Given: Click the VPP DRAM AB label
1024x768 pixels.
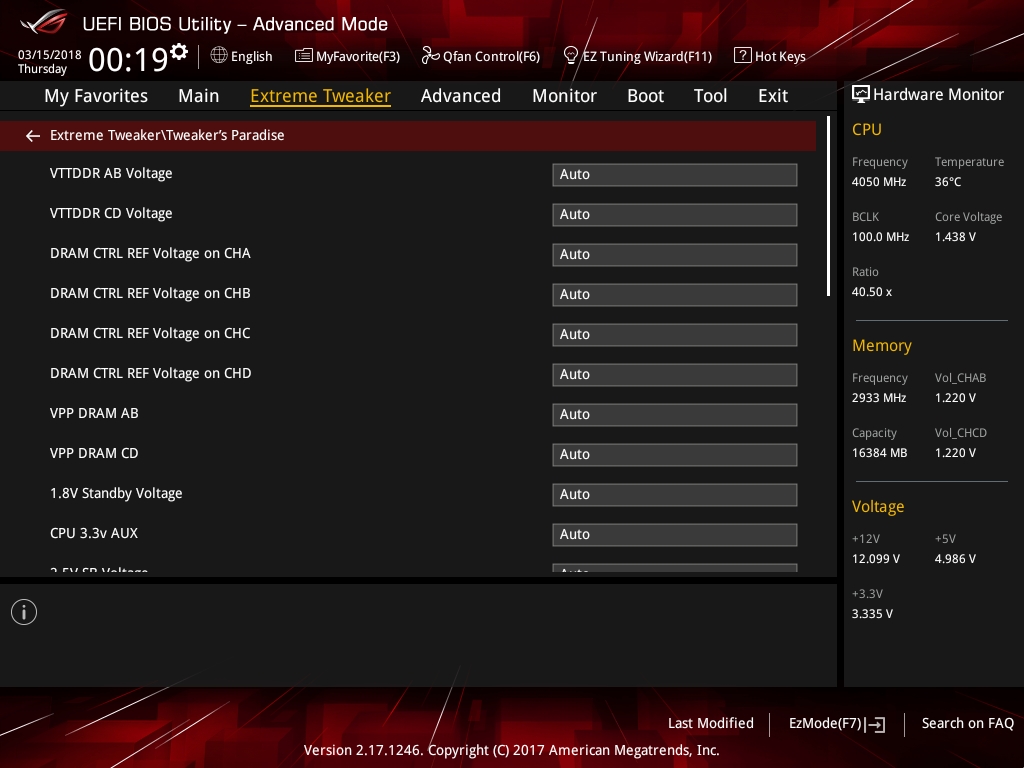Looking at the screenshot, I should [94, 413].
